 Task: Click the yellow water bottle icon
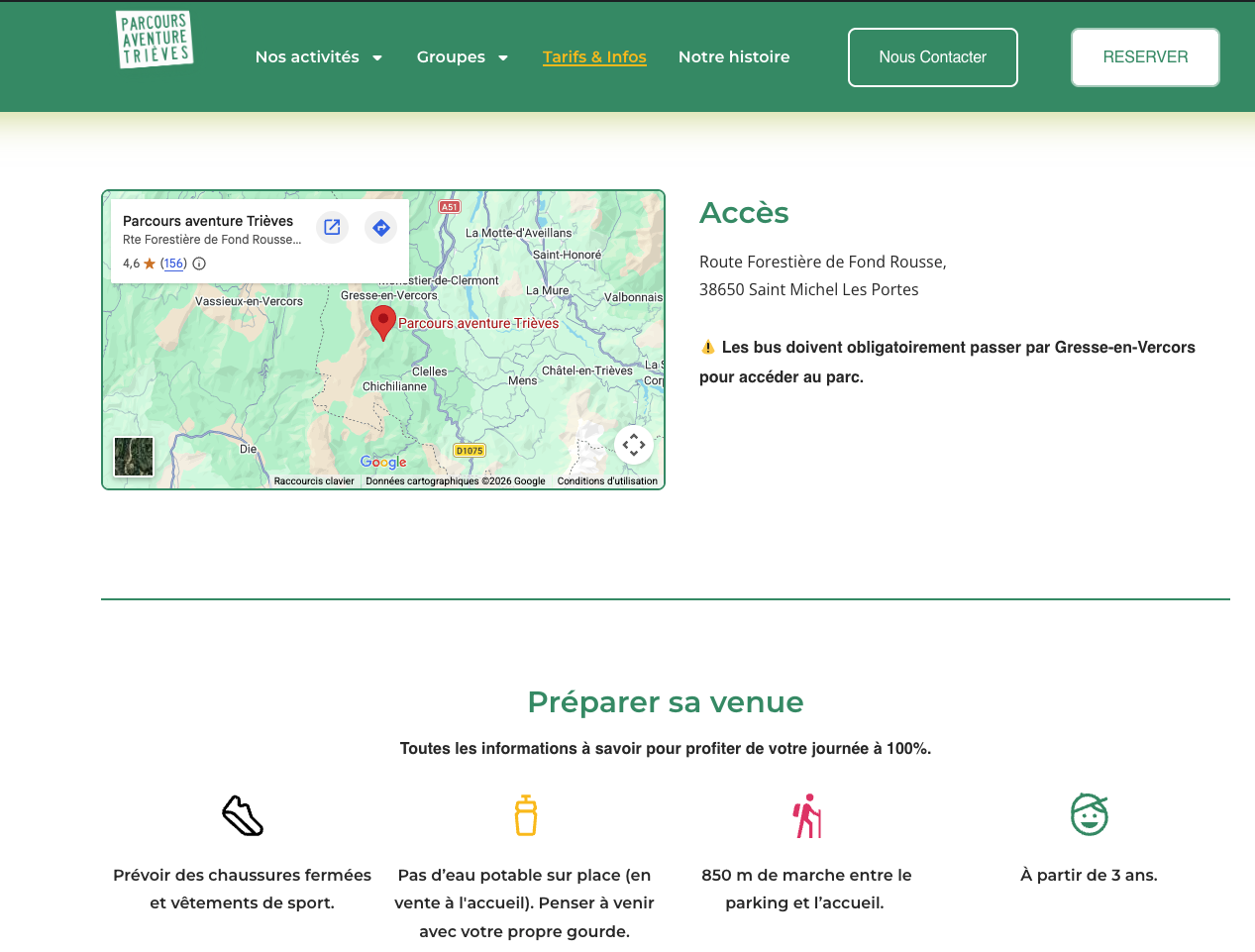526,815
